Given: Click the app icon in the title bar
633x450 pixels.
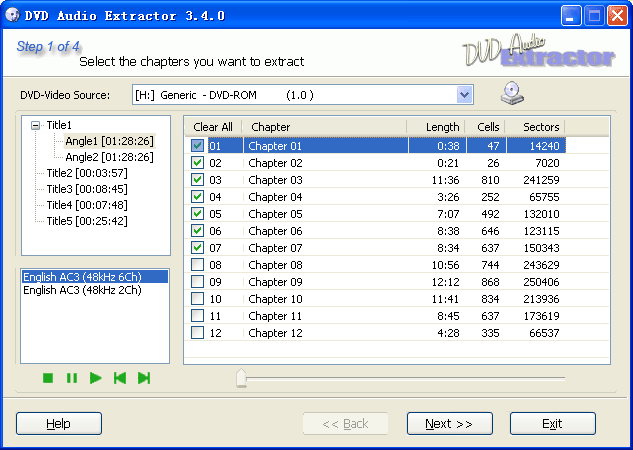Looking at the screenshot, I should click(13, 15).
